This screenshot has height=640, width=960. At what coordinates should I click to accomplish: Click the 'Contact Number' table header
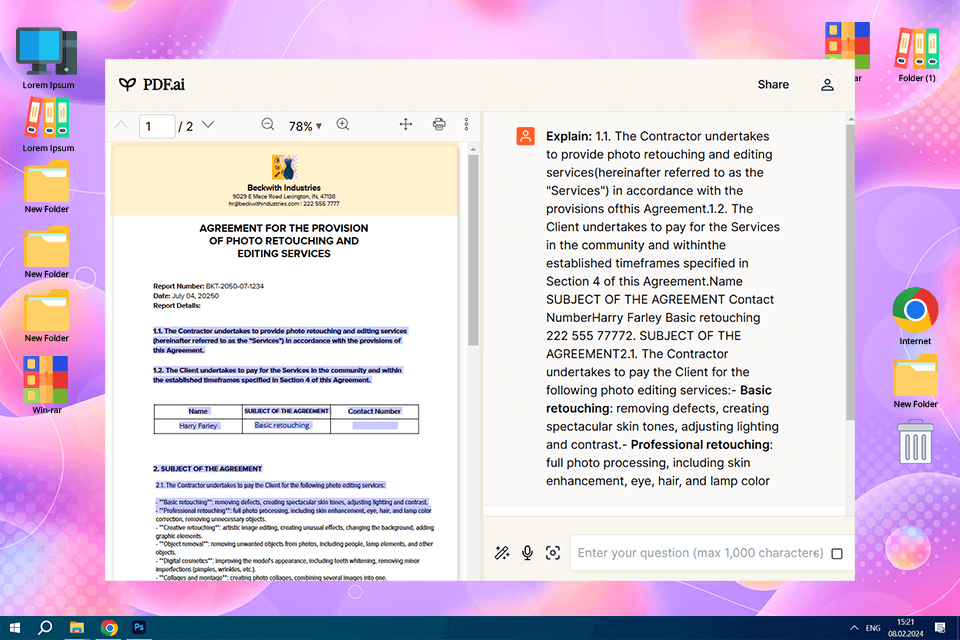374,411
